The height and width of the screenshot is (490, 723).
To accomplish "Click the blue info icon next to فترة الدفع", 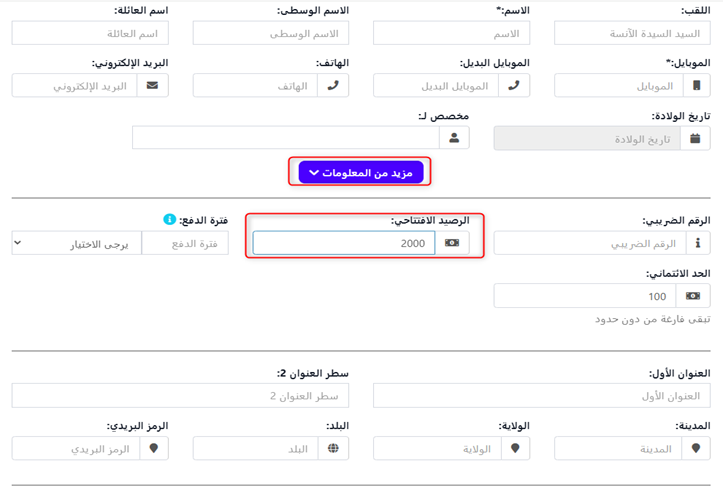I will (169, 219).
